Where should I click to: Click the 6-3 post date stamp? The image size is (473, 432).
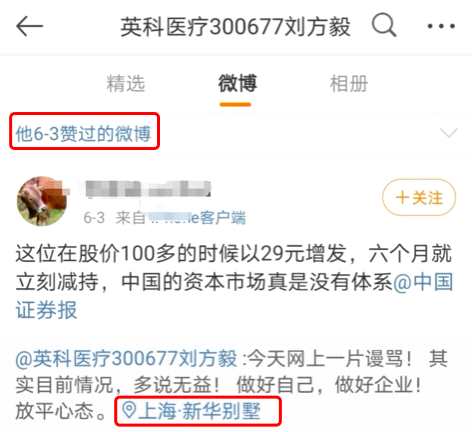[94, 218]
